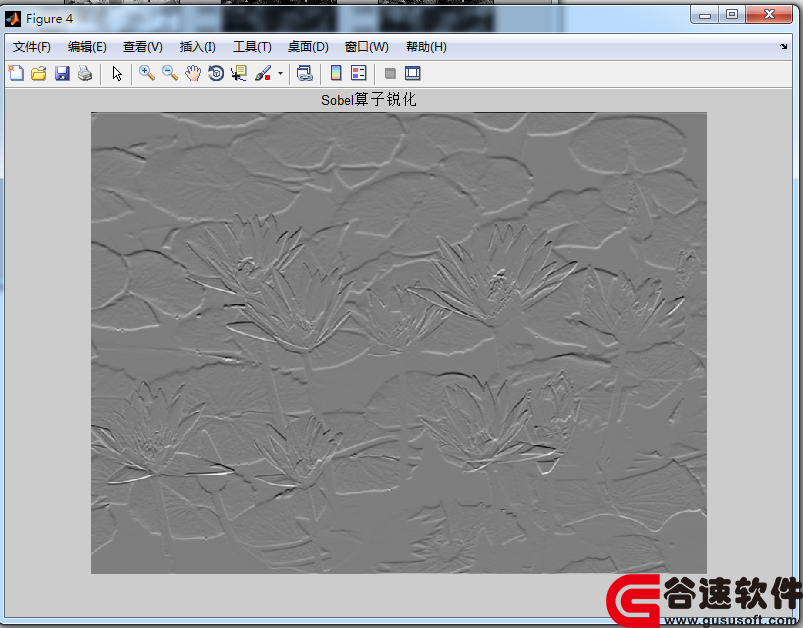
Task: Select the Brush data tool
Action: point(263,73)
